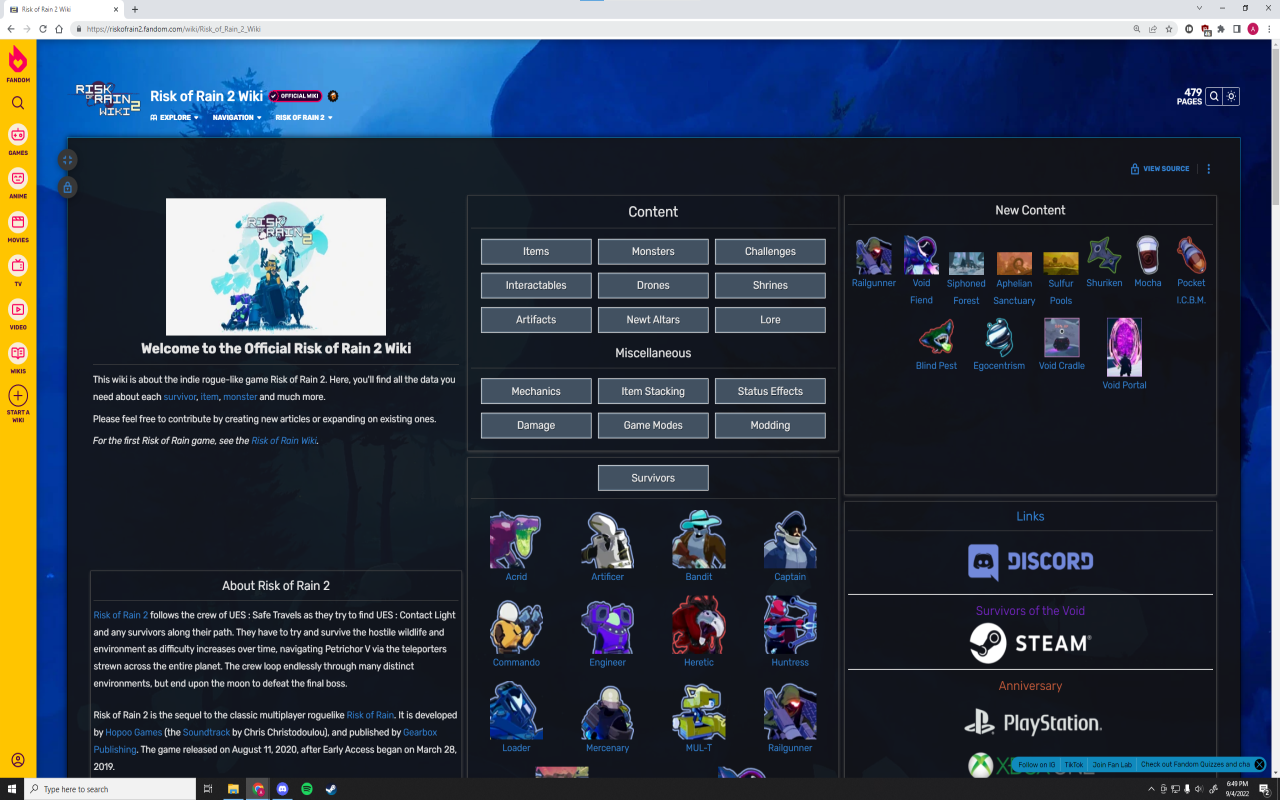The width and height of the screenshot is (1280, 800).
Task: Open the Items content page
Action: pos(536,251)
